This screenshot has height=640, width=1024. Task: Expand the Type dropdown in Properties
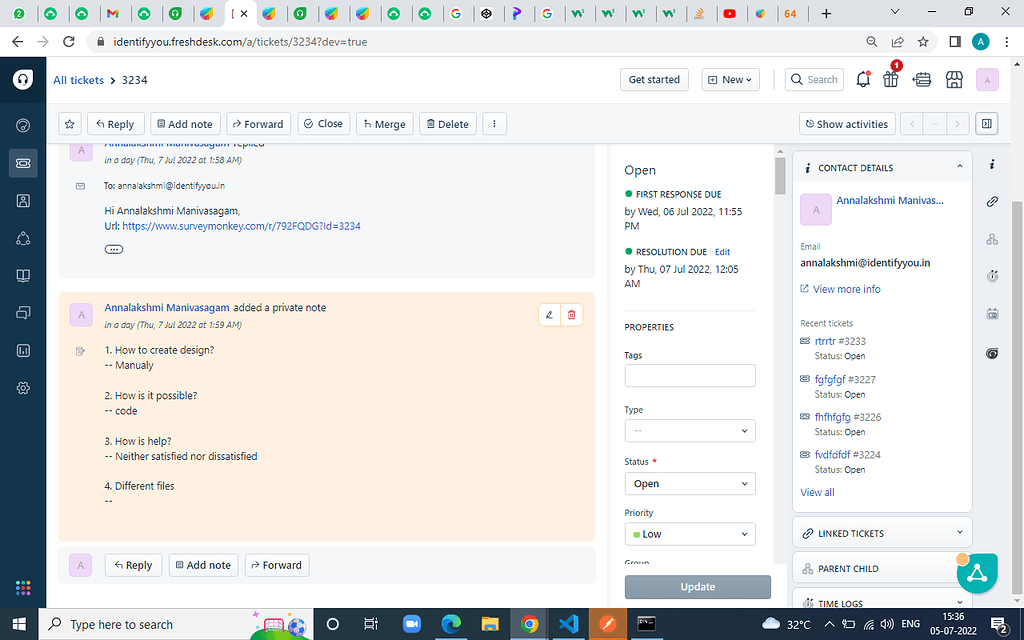tap(690, 430)
